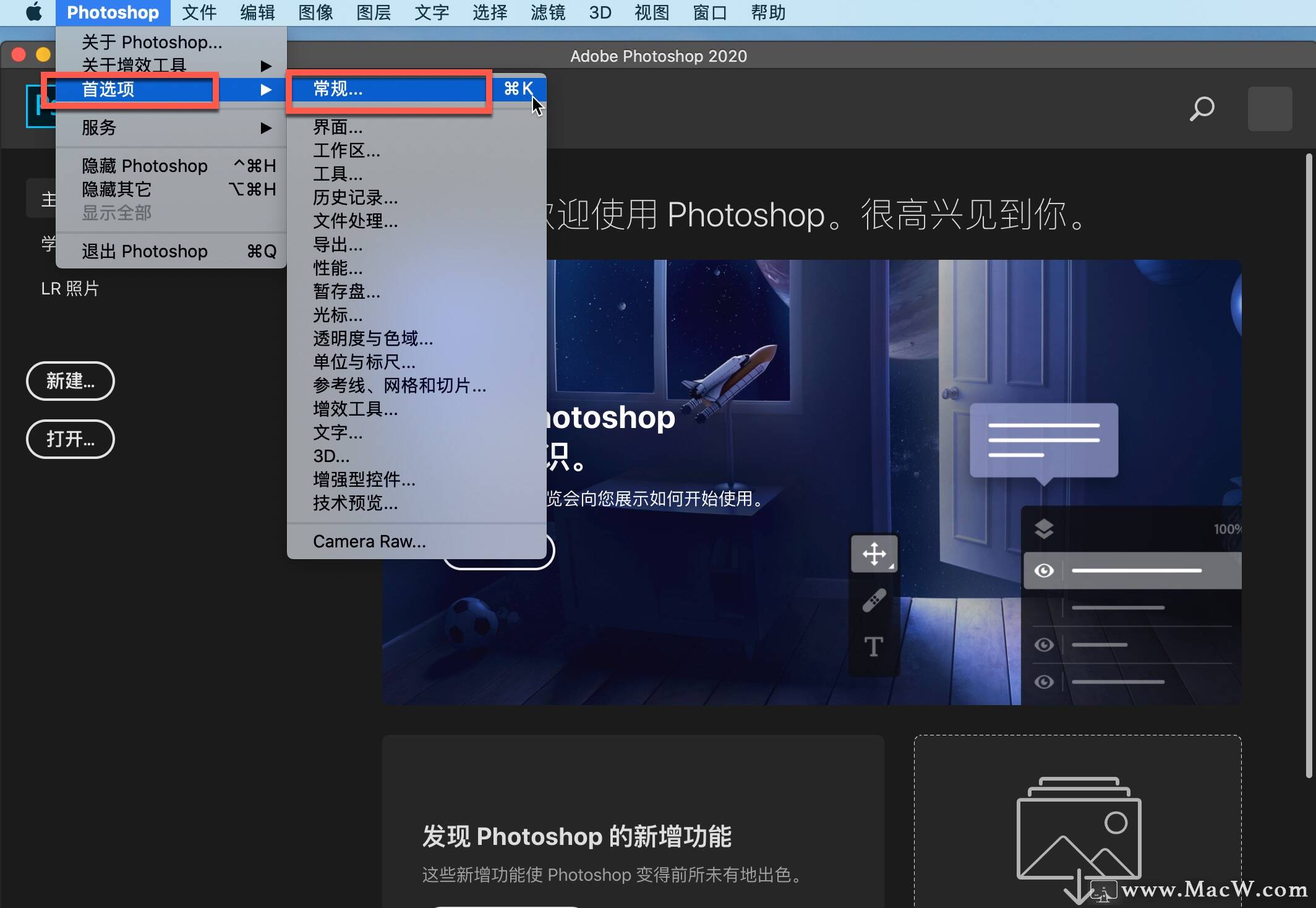The image size is (1316, 908).
Task: Expand the 服务 submenu arrow
Action: coord(266,128)
